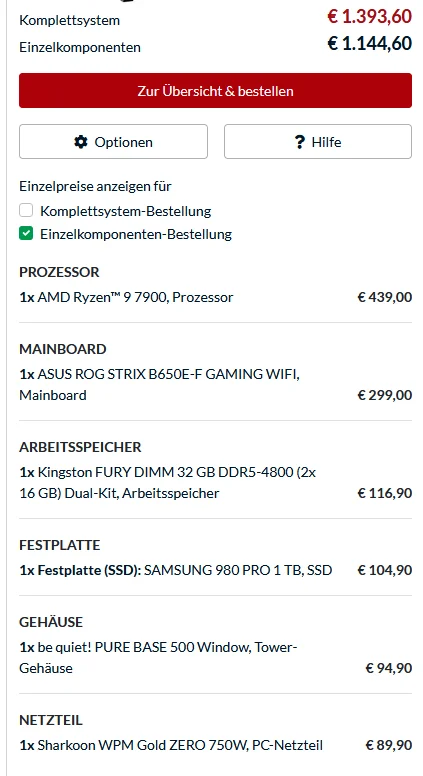423x776 pixels.
Task: Open ASUS ROG STRIX B650E-F mainboard item
Action: (x=159, y=385)
